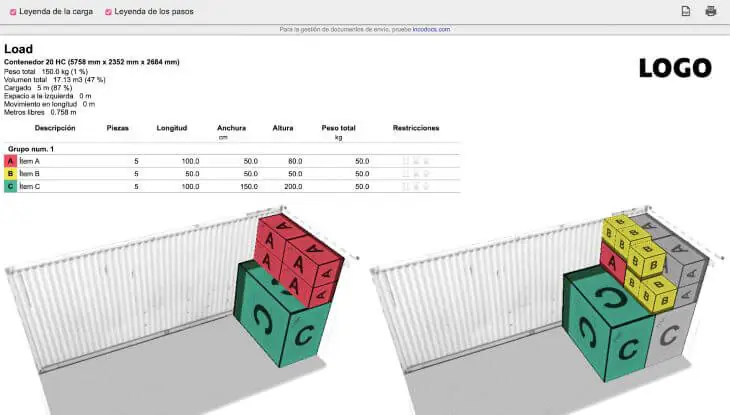This screenshot has height=415, width=730.
Task: Click the export document icon
Action: pyautogui.click(x=686, y=11)
